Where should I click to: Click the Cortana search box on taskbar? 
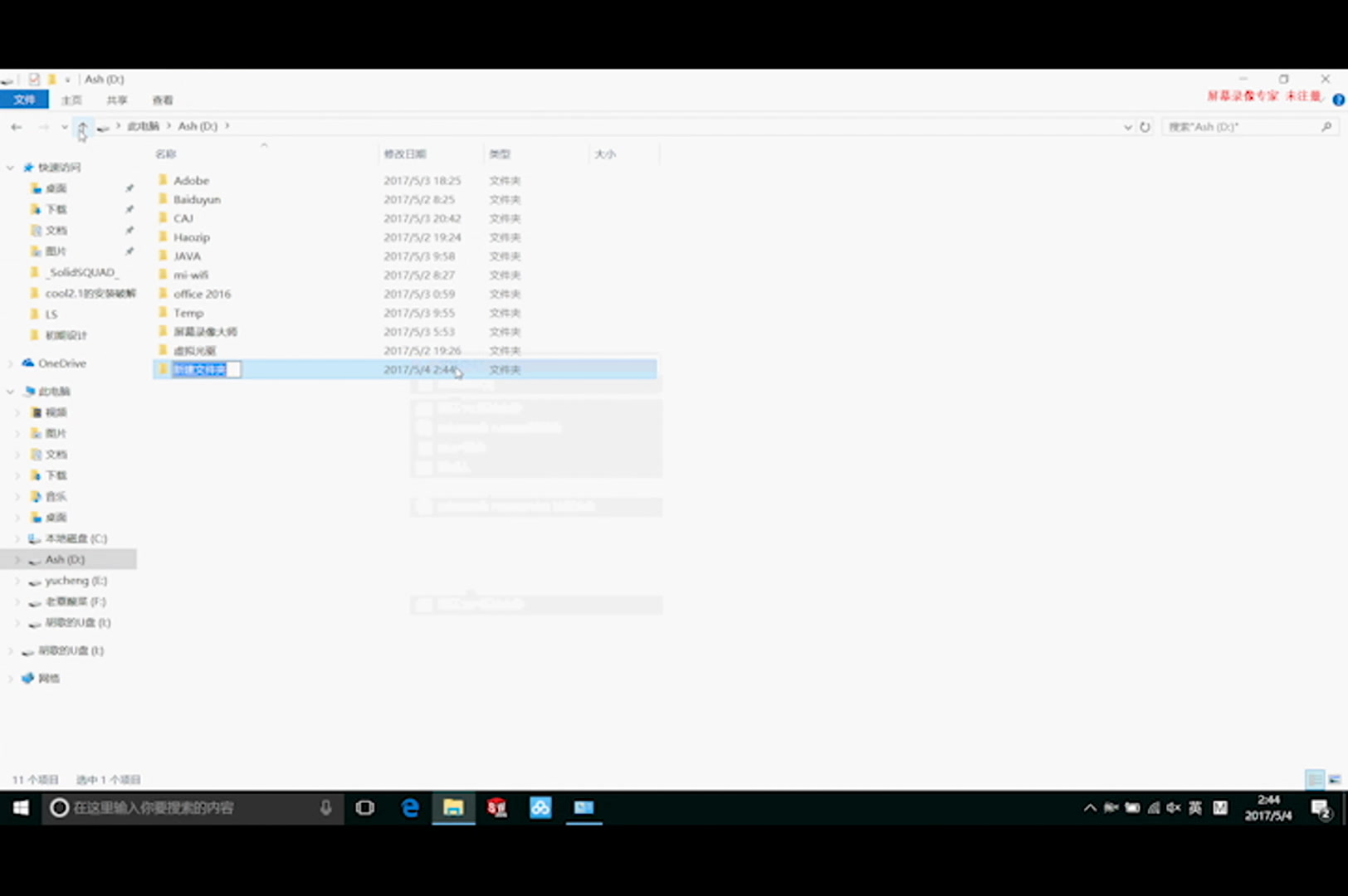(x=193, y=808)
